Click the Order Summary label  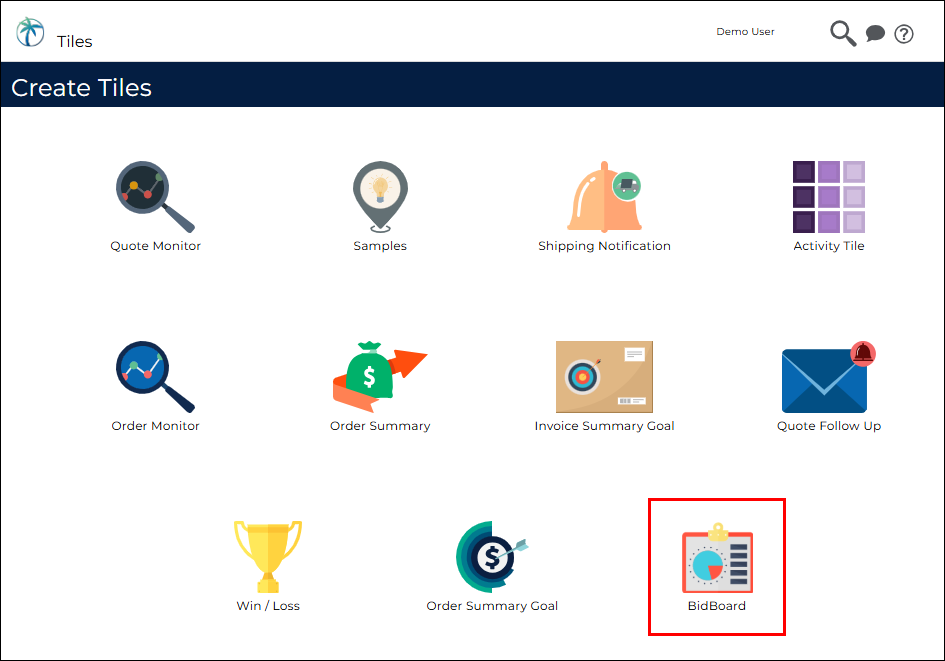(380, 426)
